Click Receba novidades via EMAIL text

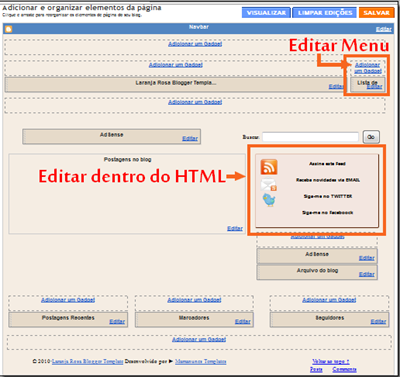coord(328,180)
